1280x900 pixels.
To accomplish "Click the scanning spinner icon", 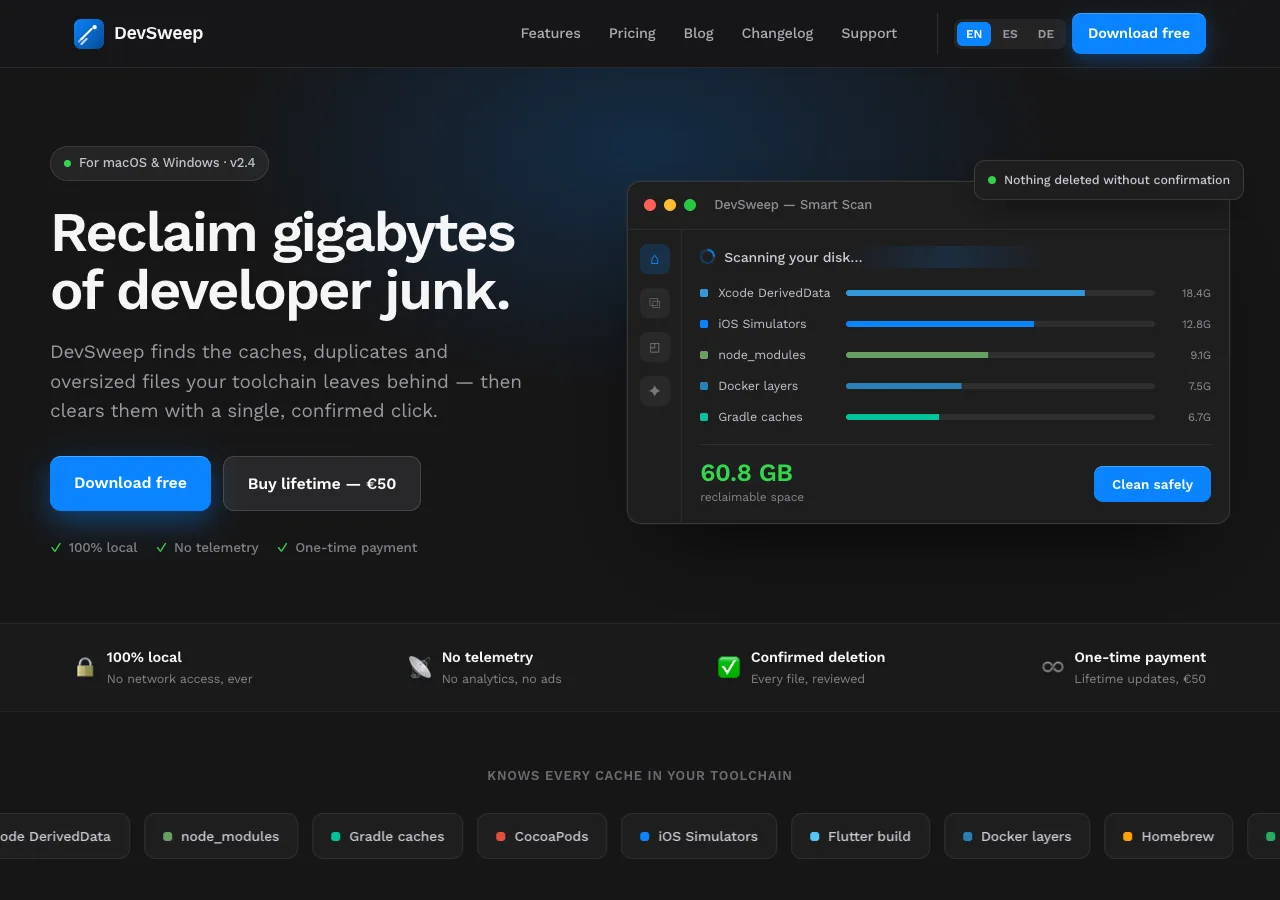I will [x=708, y=257].
